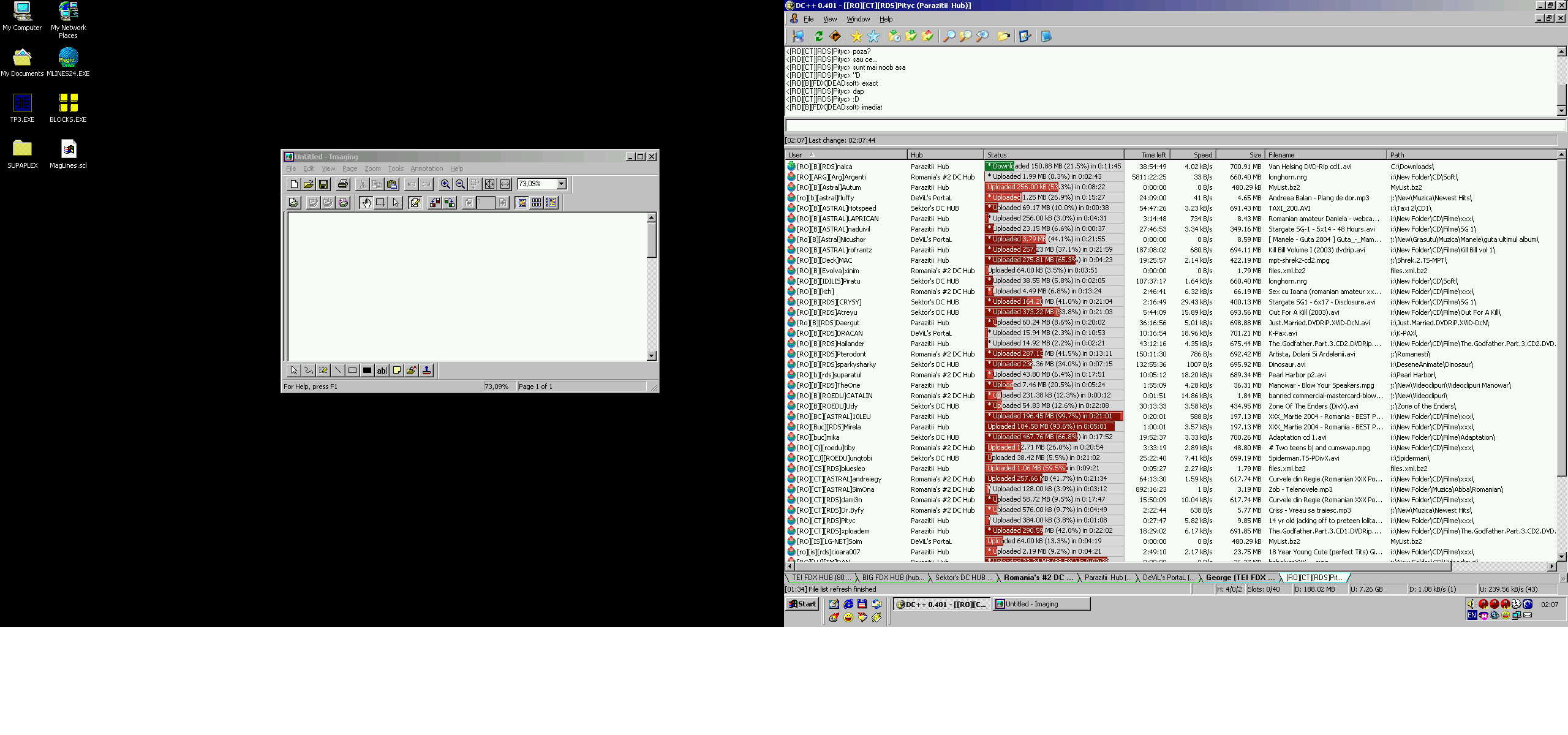Viewport: 1568px width, 735px height.
Task: Click Zoom In magnifier in Imaging toolbar
Action: pos(445,184)
